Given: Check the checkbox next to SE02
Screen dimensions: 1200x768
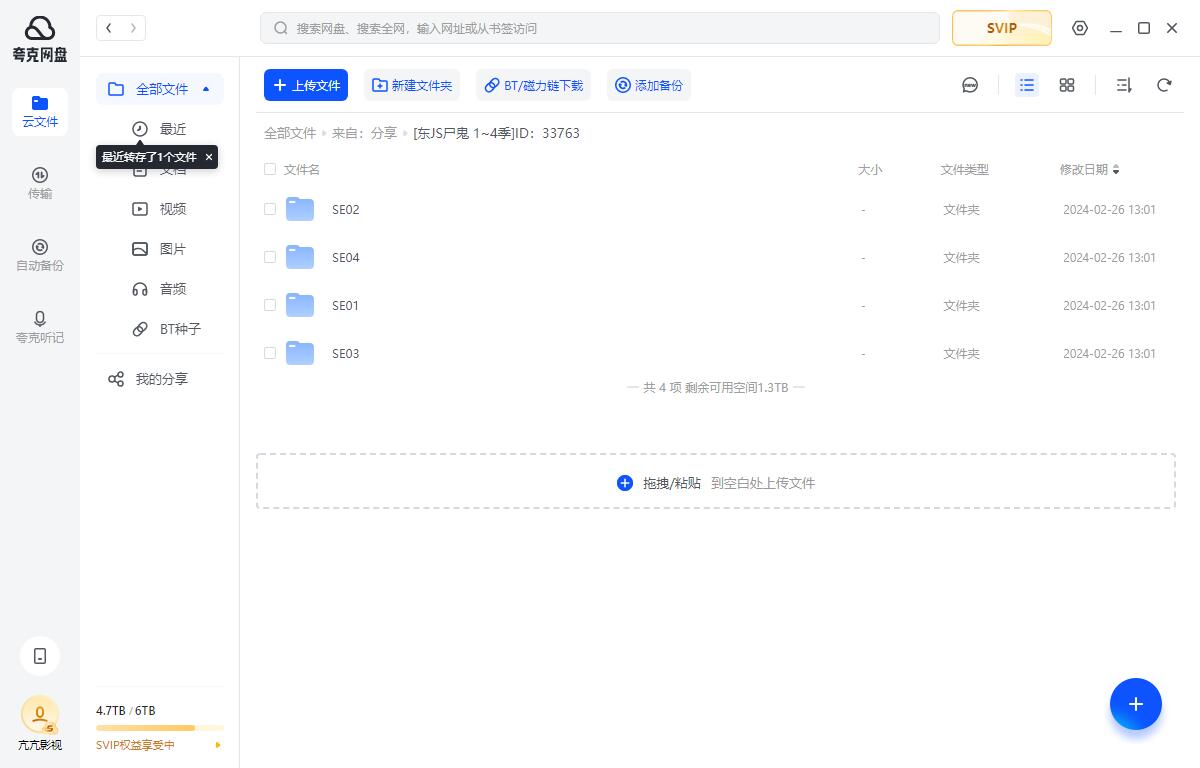Looking at the screenshot, I should (x=270, y=209).
